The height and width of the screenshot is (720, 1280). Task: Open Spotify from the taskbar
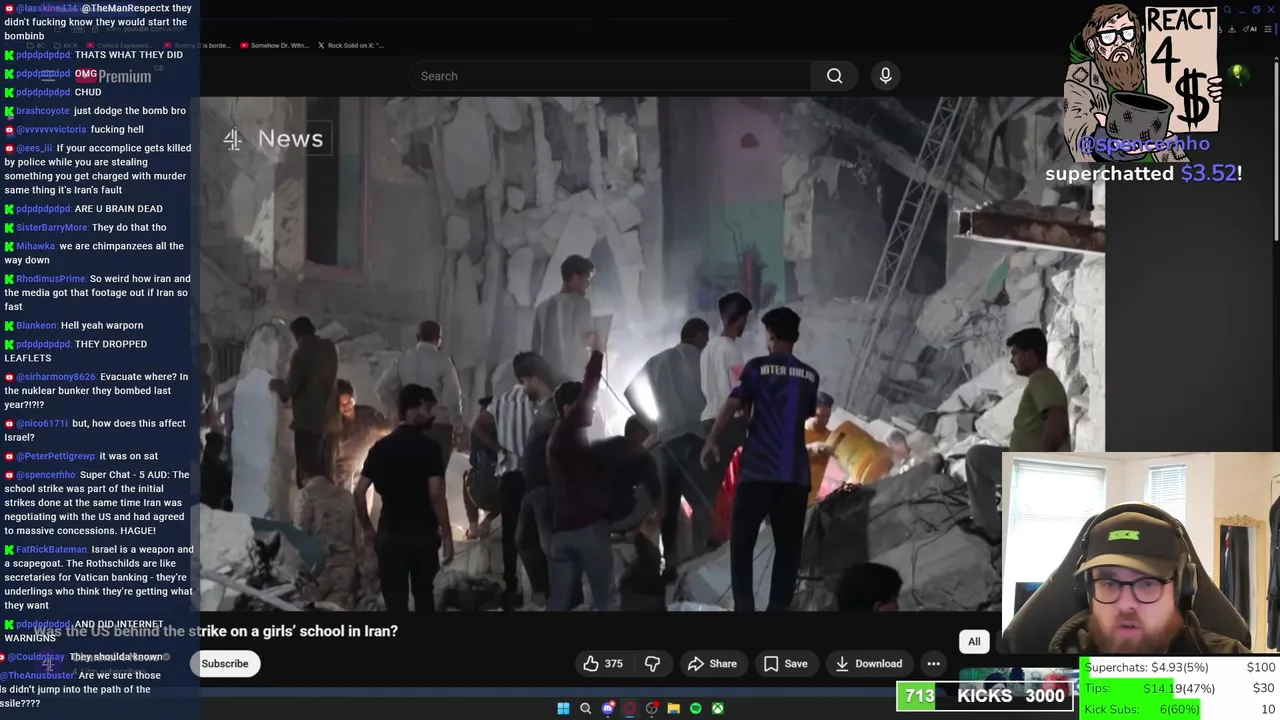coord(695,708)
